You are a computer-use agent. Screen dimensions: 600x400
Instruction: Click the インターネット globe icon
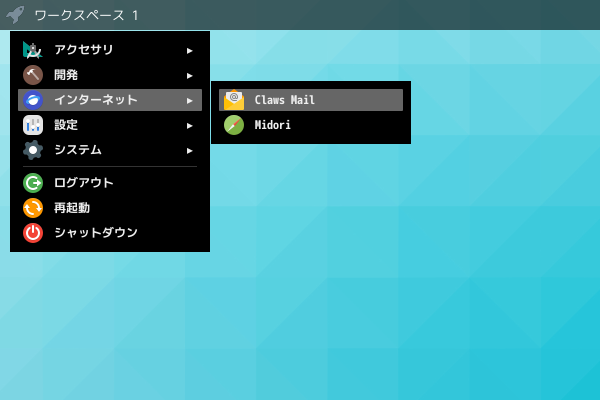pos(33,100)
